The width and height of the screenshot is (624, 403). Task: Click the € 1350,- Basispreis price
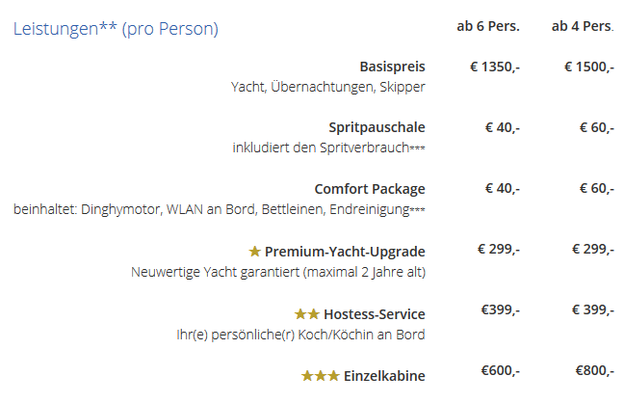(x=495, y=66)
